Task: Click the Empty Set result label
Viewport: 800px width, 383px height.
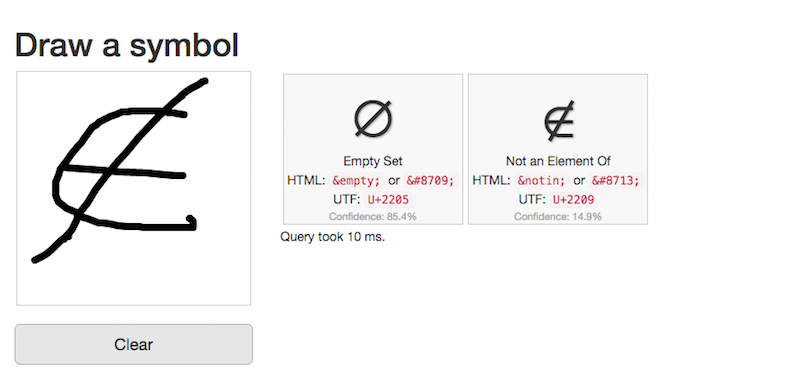Action: pyautogui.click(x=373, y=161)
